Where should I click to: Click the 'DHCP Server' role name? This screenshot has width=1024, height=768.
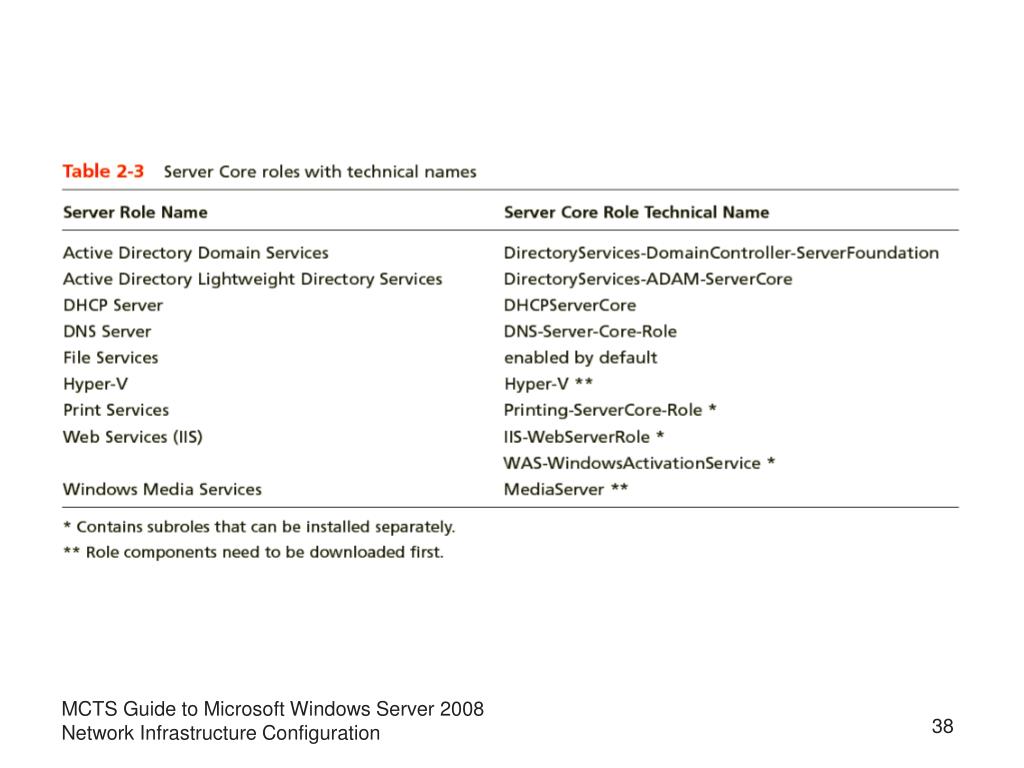pyautogui.click(x=113, y=306)
